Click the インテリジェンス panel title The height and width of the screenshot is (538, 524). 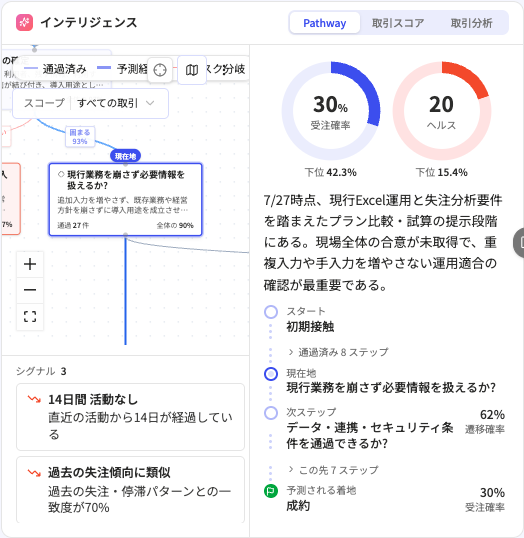89,23
